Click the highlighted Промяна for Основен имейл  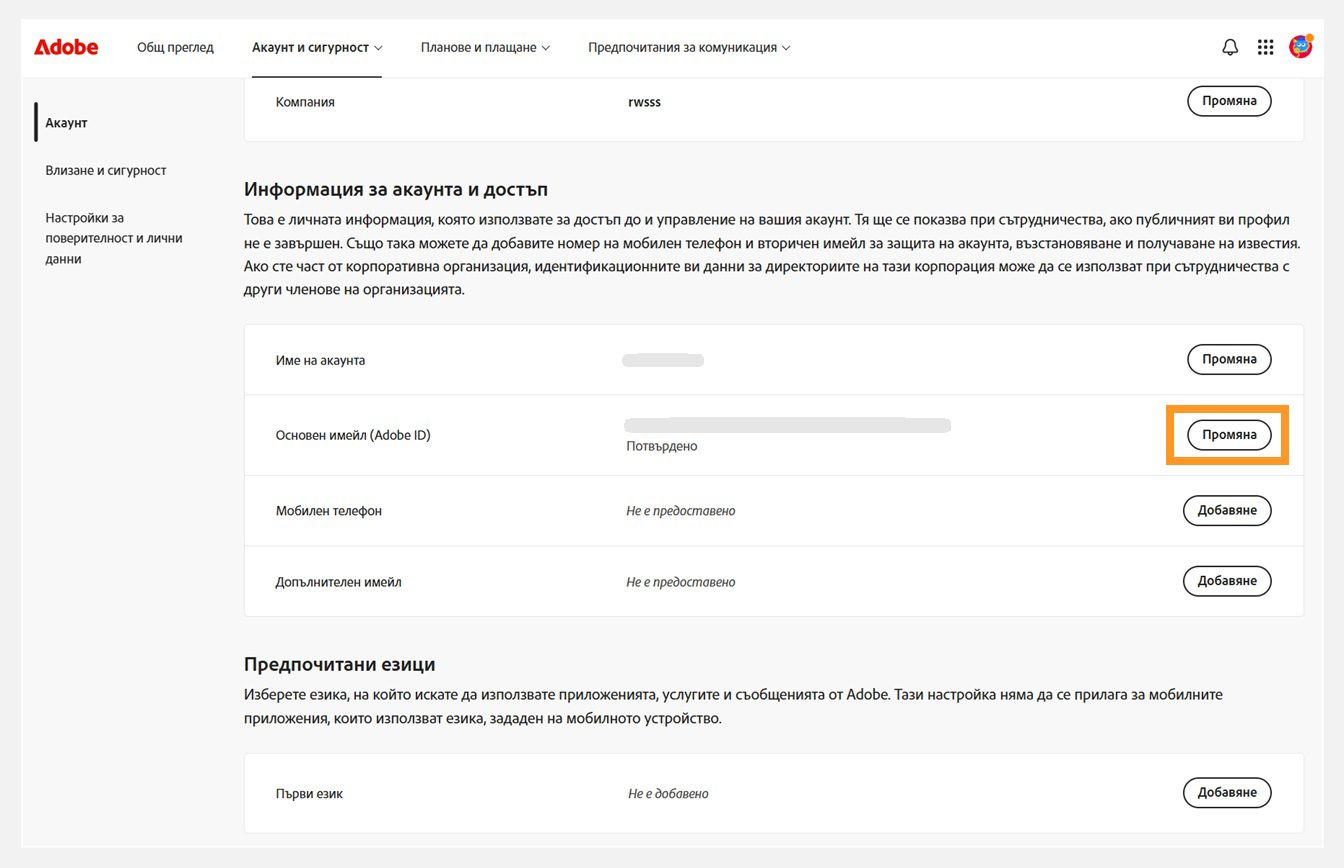click(x=1228, y=434)
